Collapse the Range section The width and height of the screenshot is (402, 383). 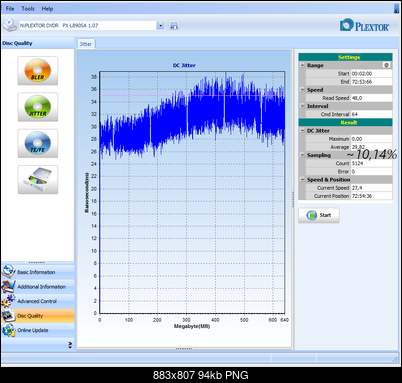(302, 65)
